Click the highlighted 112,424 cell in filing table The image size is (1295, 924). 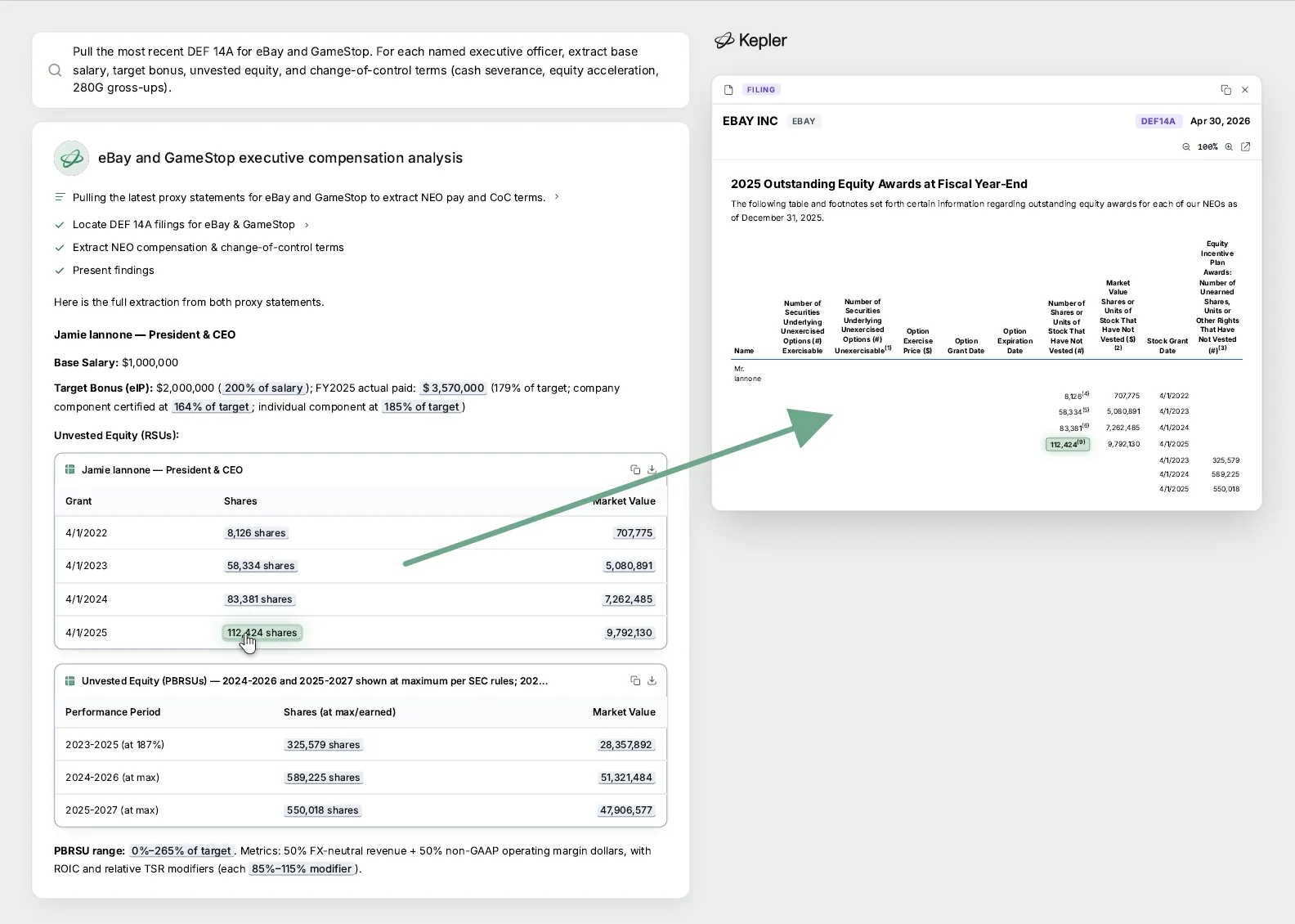(1067, 445)
